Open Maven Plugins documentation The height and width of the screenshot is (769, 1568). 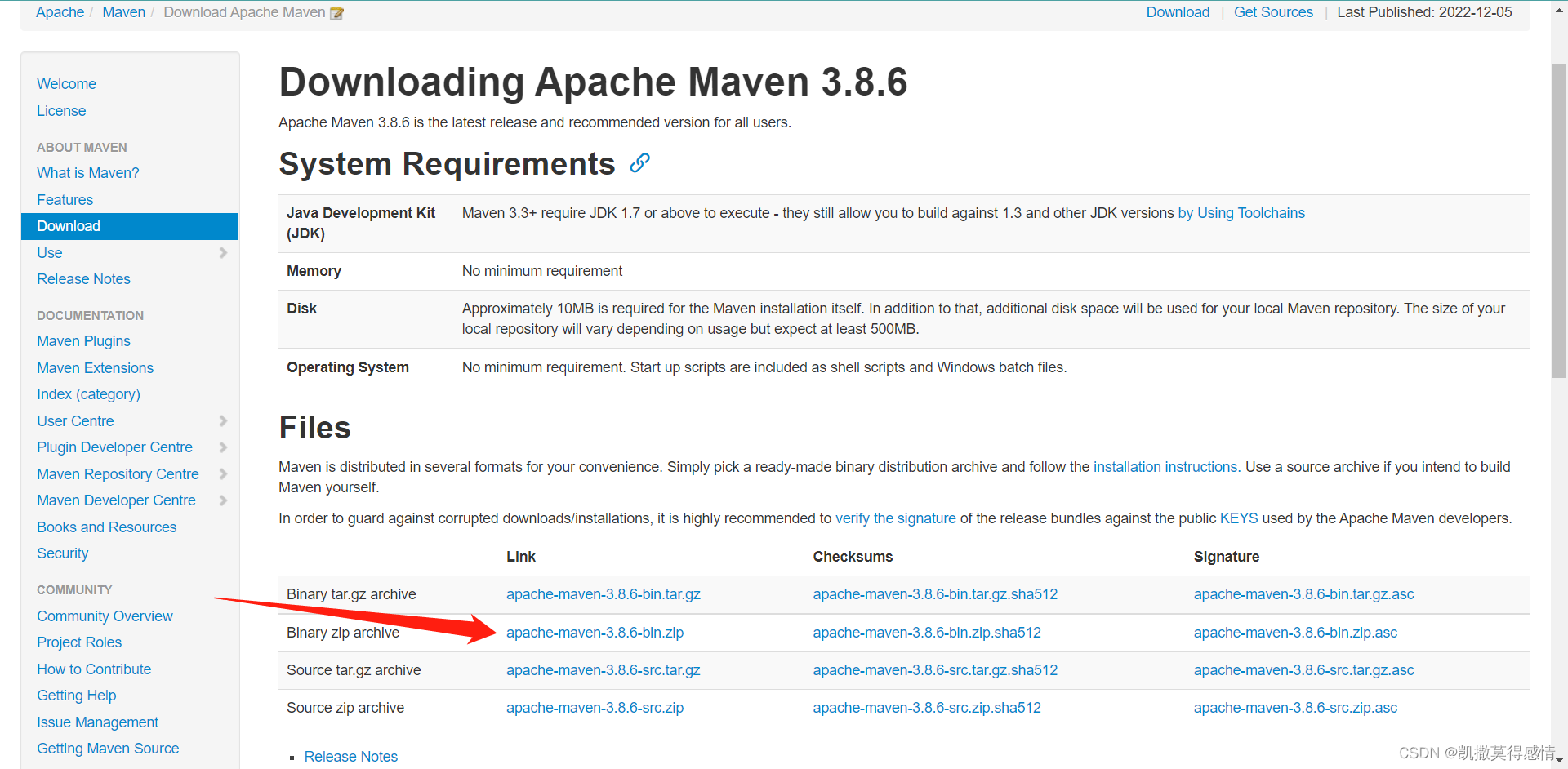tap(83, 341)
